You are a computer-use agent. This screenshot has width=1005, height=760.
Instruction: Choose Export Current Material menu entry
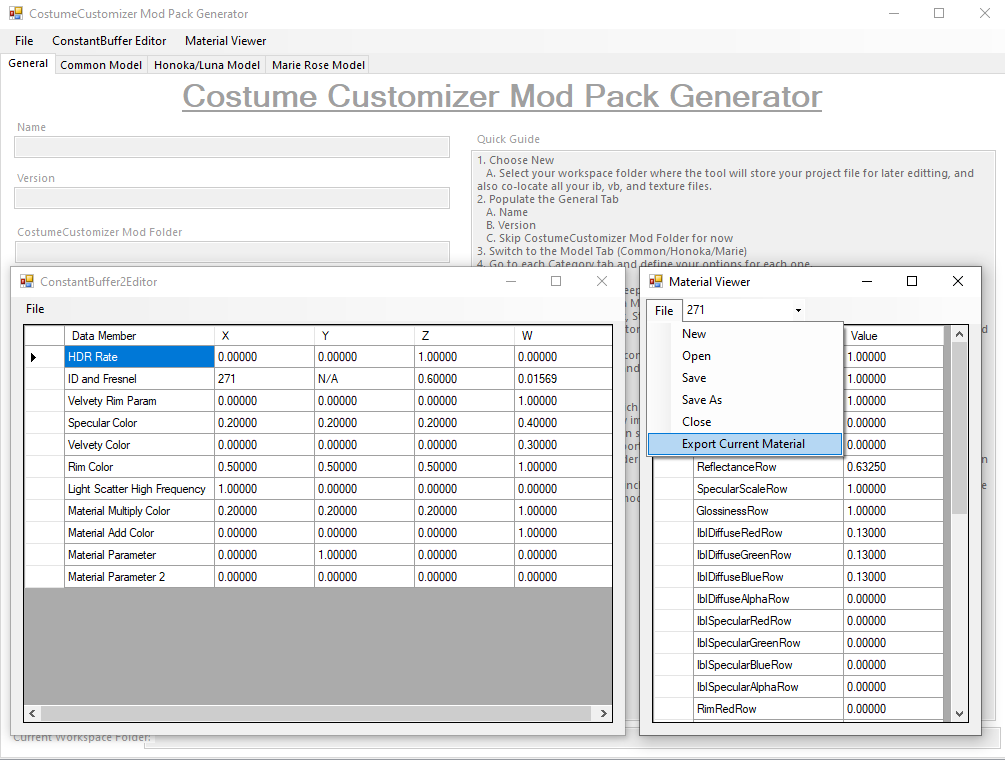(x=744, y=444)
